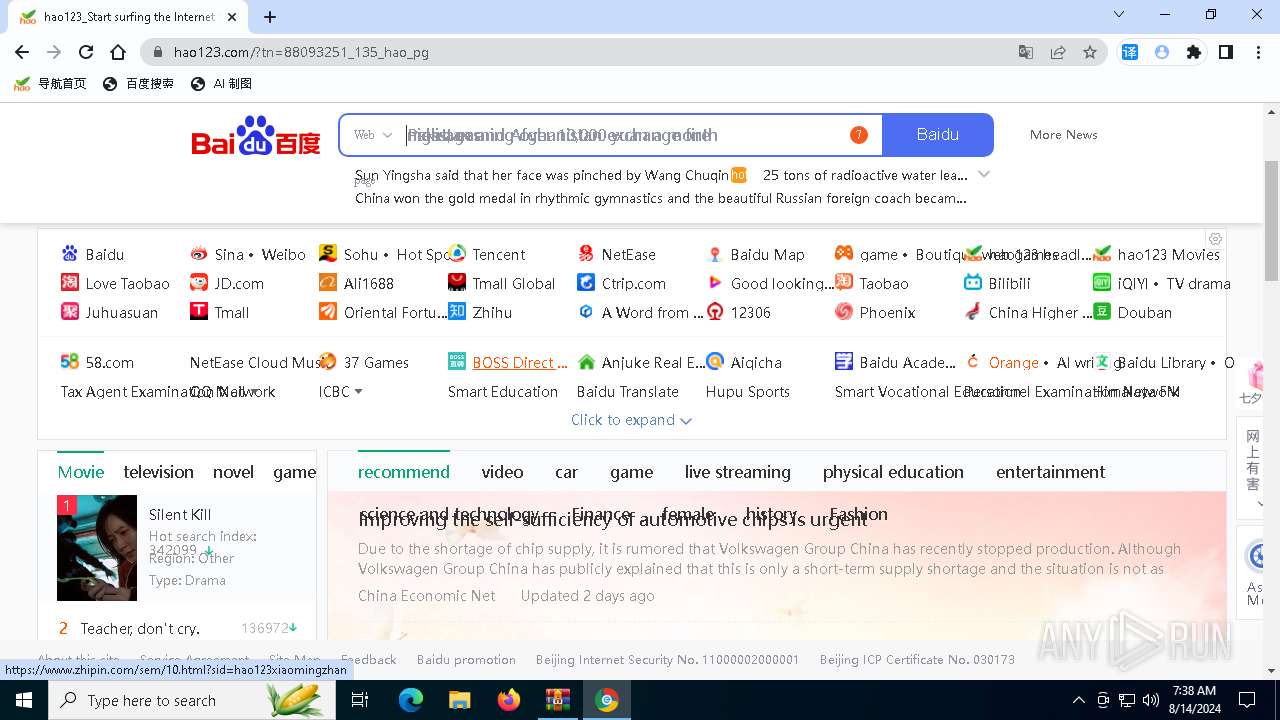1280x720 pixels.
Task: Expand hot news list chevron
Action: coord(984,175)
